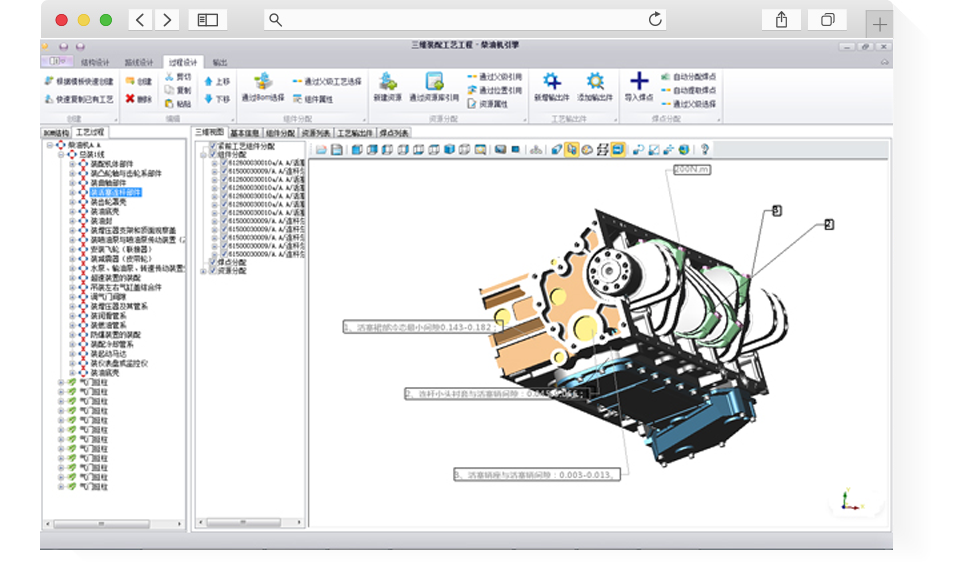The image size is (975, 564).
Task: Toggle the 资源分配 checkbox
Action: (213, 270)
